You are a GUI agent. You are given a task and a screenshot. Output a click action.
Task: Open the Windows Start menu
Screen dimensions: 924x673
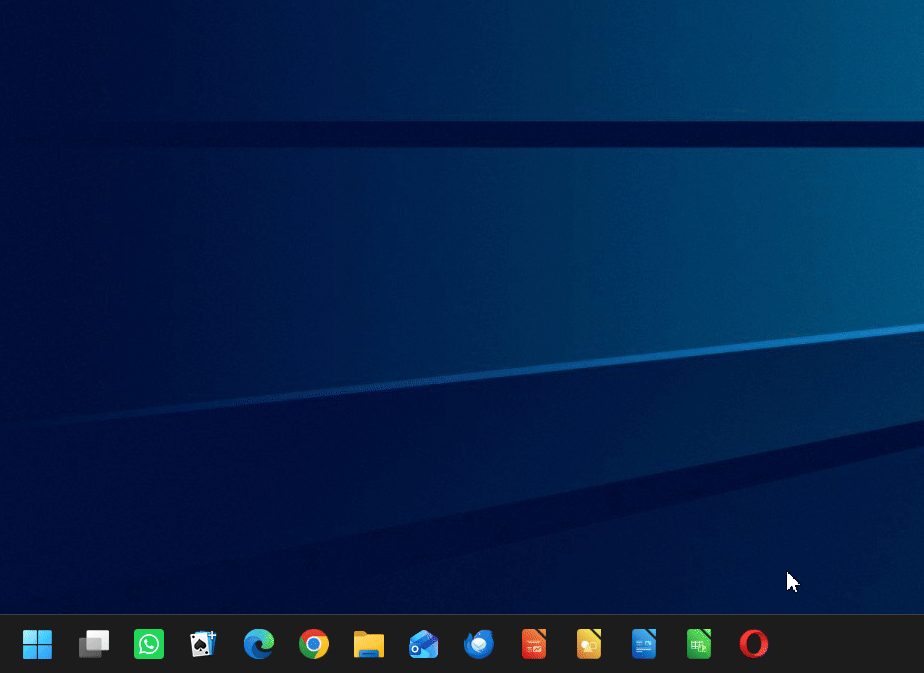tap(37, 644)
